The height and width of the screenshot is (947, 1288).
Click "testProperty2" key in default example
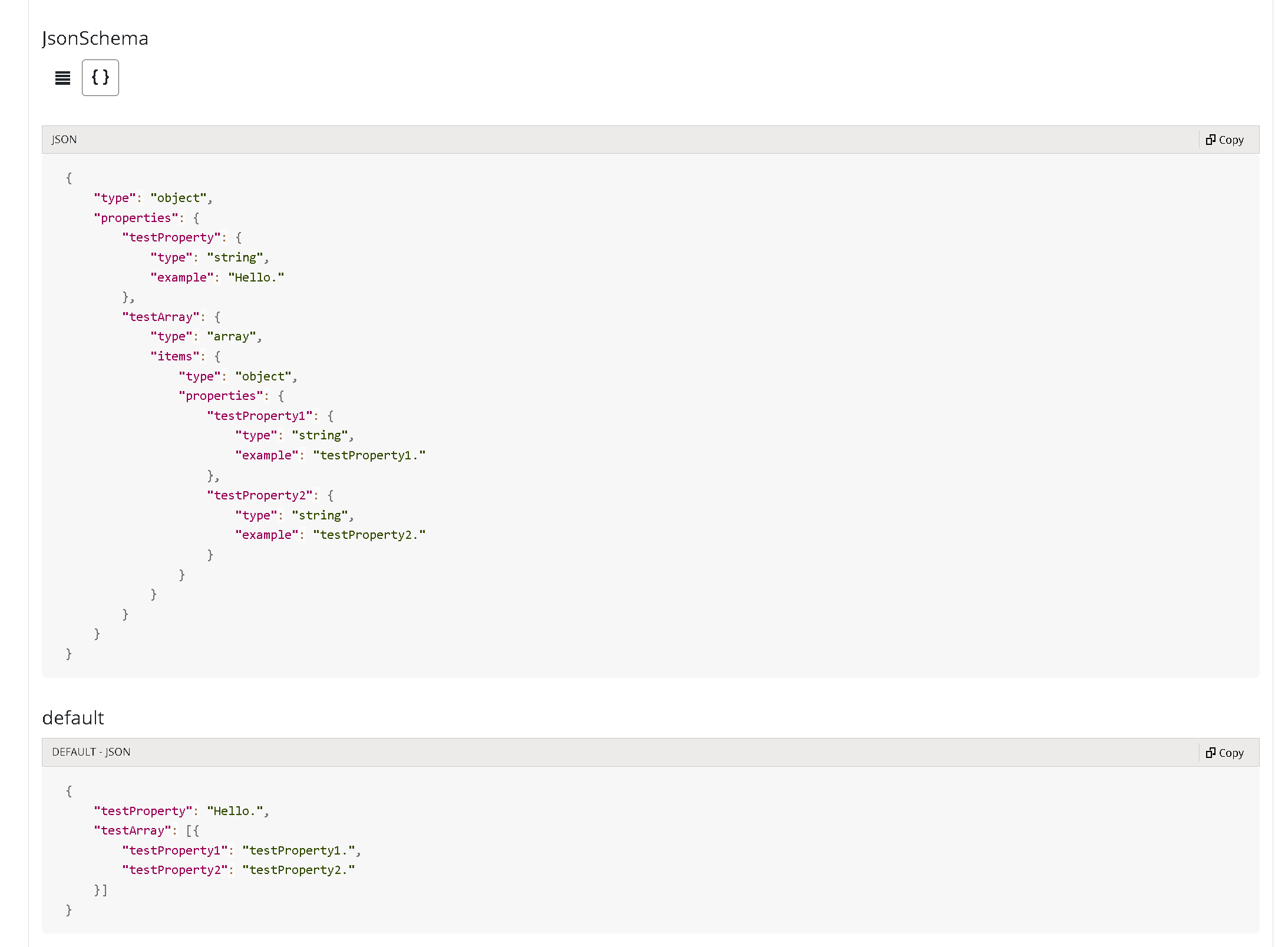coord(175,870)
